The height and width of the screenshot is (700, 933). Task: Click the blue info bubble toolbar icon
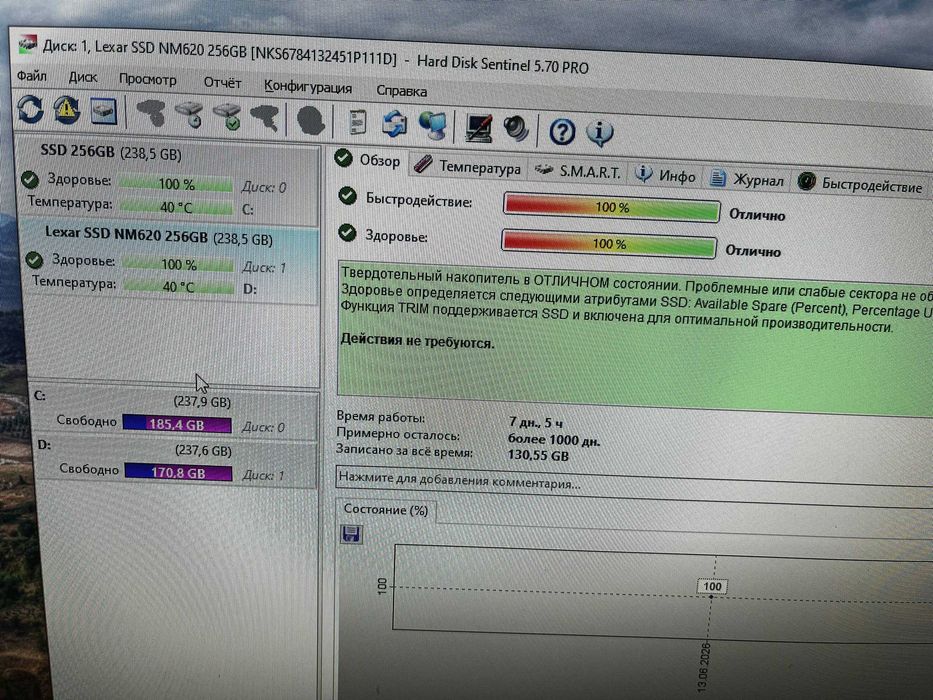[599, 133]
